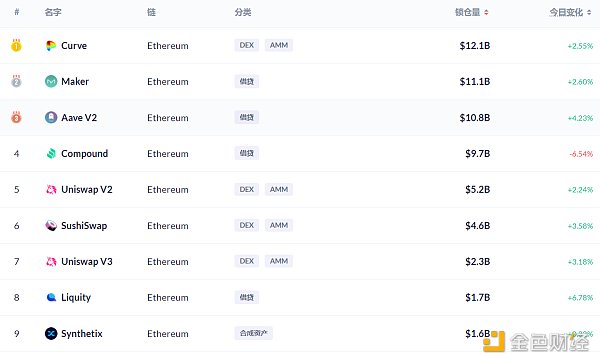Viewport: 600px width, 363px height.
Task: Click the bronze third-place medal icon
Action: tap(16, 117)
